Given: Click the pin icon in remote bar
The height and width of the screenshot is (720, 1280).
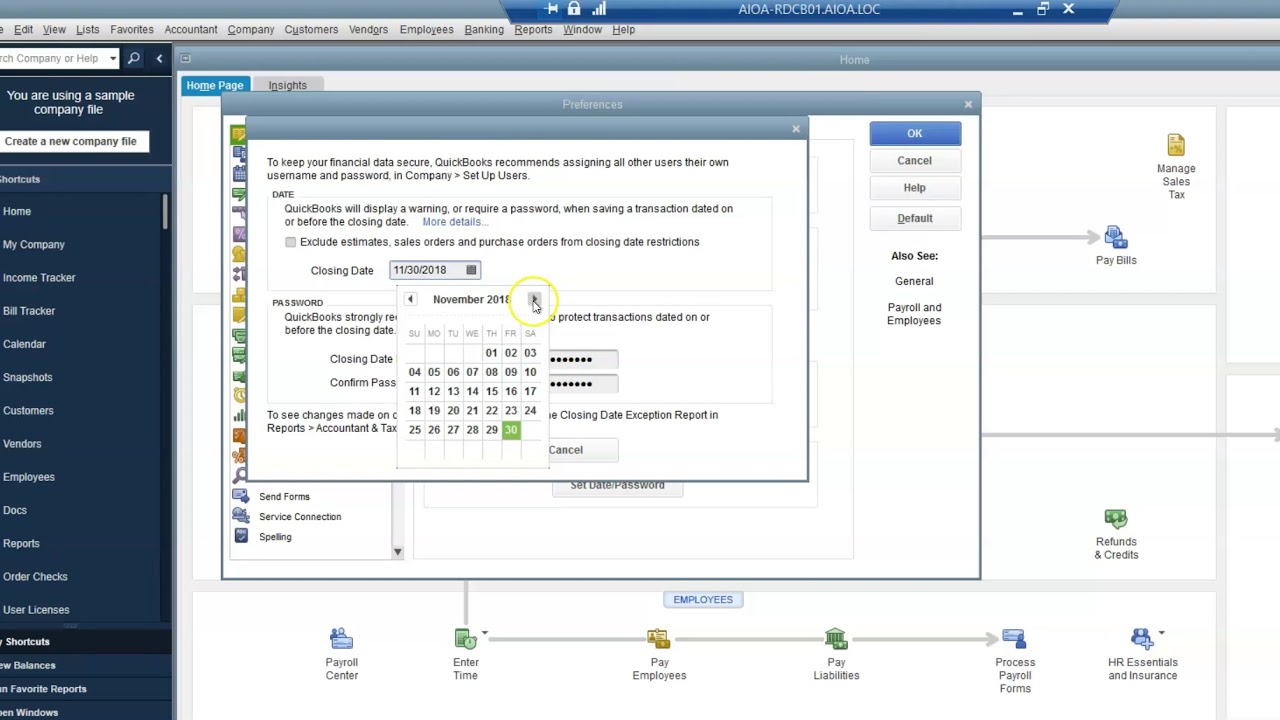Looking at the screenshot, I should (551, 9).
